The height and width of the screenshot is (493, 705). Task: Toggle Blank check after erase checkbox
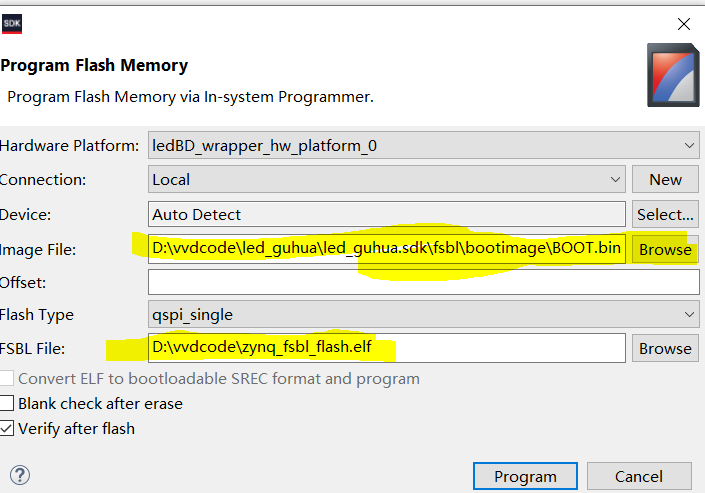point(7,403)
